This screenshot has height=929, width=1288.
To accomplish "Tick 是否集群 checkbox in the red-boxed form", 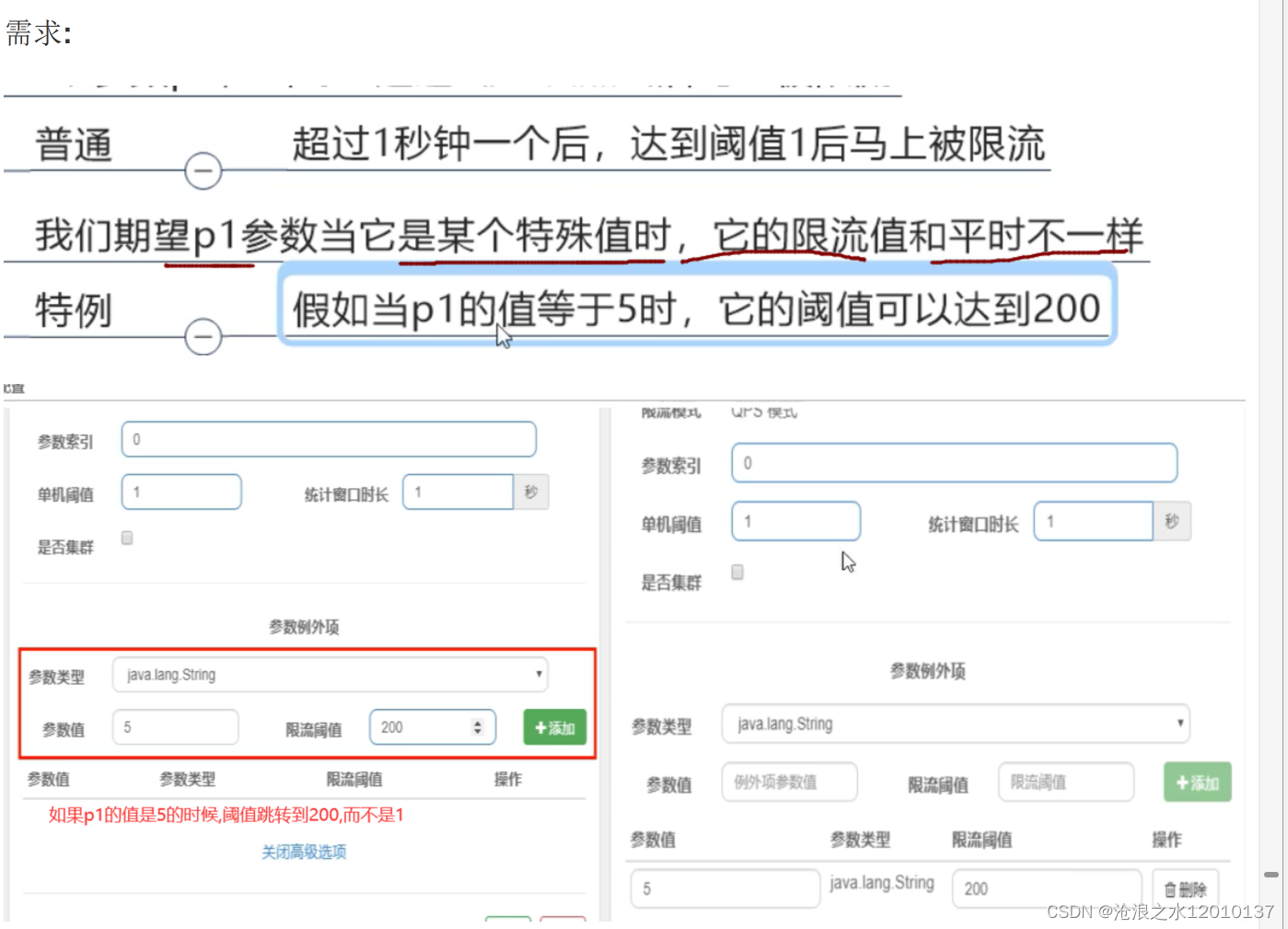I will click(127, 538).
